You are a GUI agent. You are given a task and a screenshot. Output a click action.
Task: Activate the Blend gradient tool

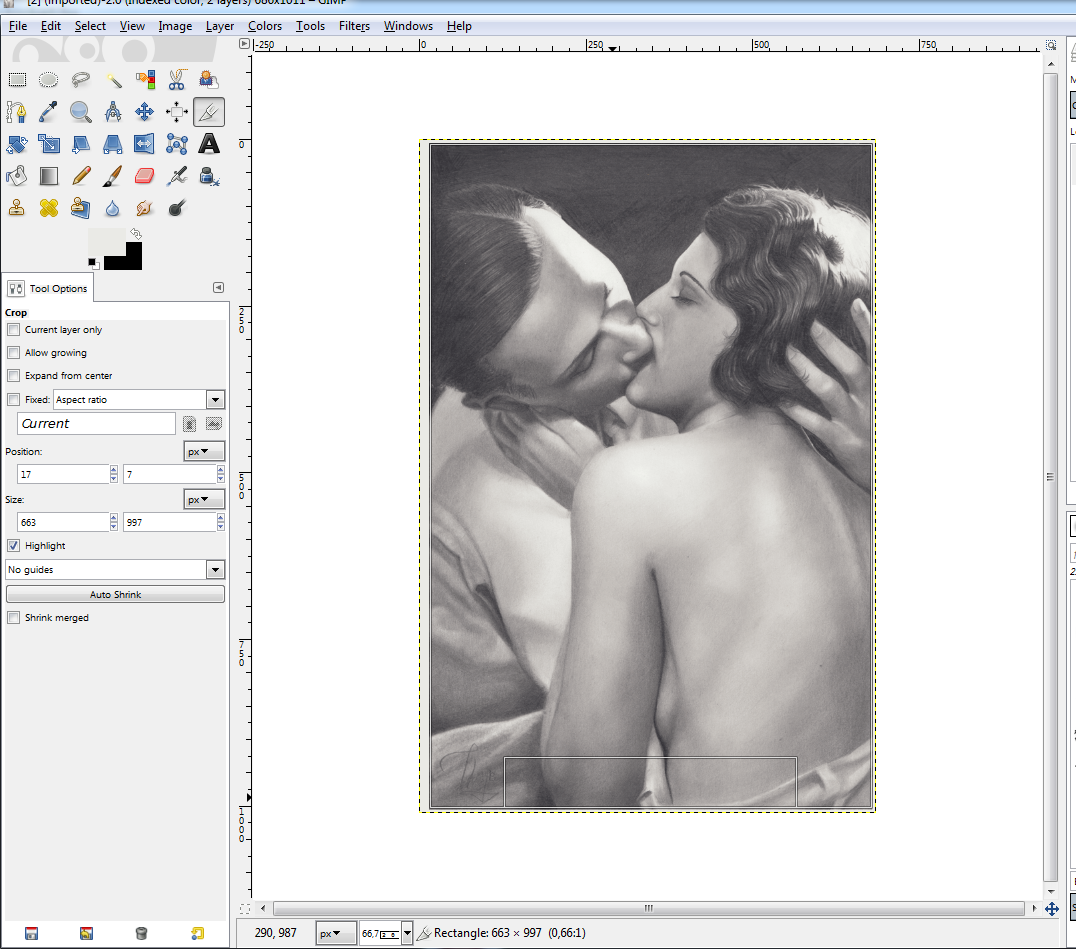(x=49, y=176)
